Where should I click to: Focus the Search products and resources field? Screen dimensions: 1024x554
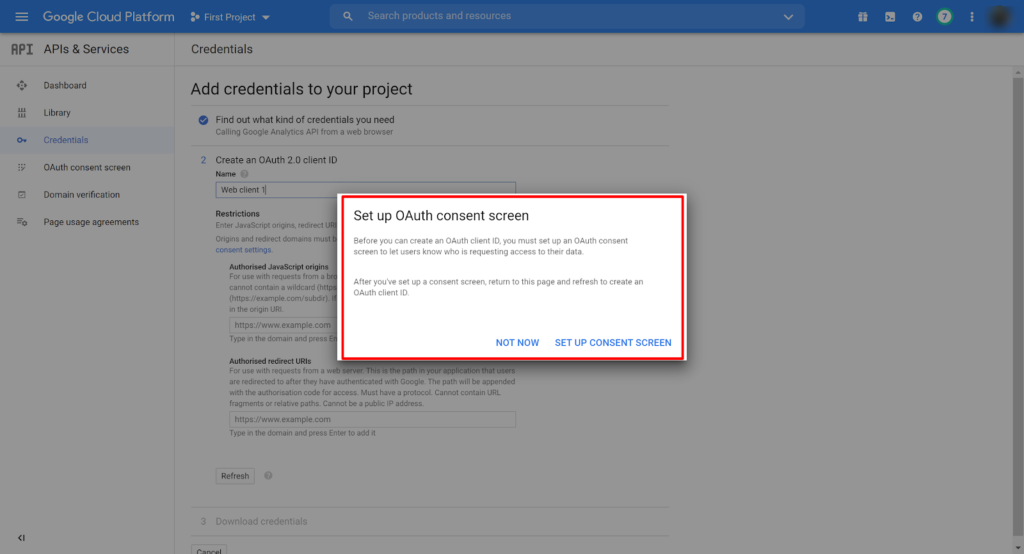pyautogui.click(x=568, y=16)
